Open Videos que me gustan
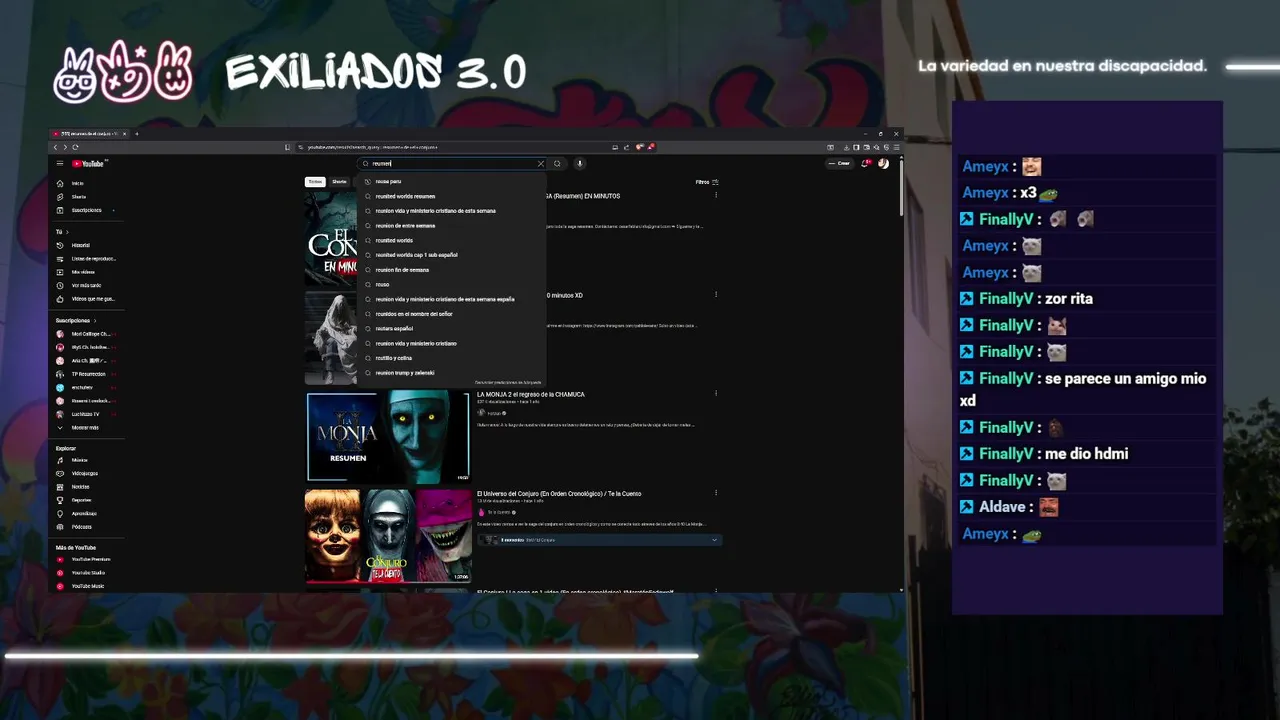The height and width of the screenshot is (720, 1280). 85,299
